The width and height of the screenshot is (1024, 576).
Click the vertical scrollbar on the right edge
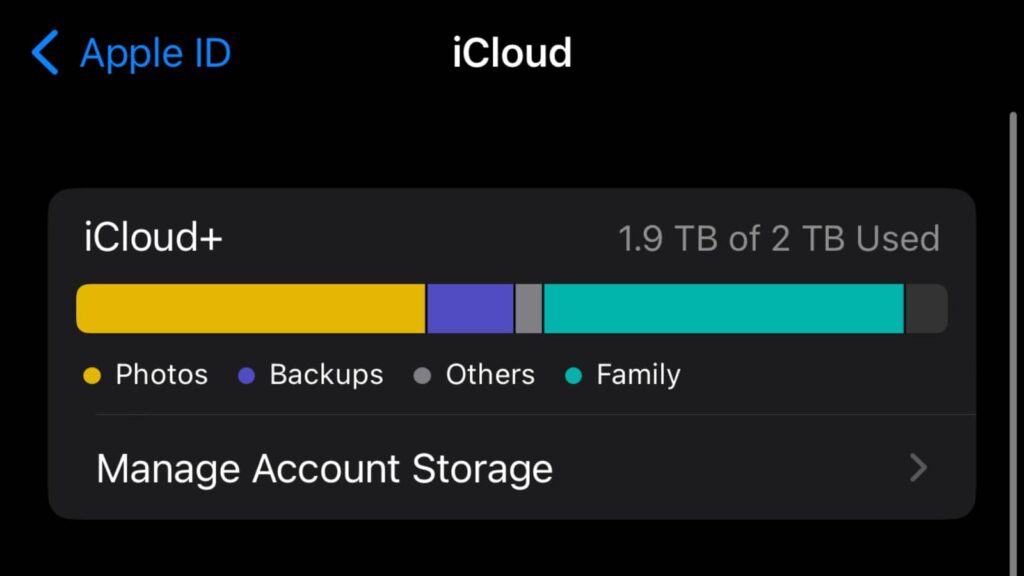[1013, 300]
